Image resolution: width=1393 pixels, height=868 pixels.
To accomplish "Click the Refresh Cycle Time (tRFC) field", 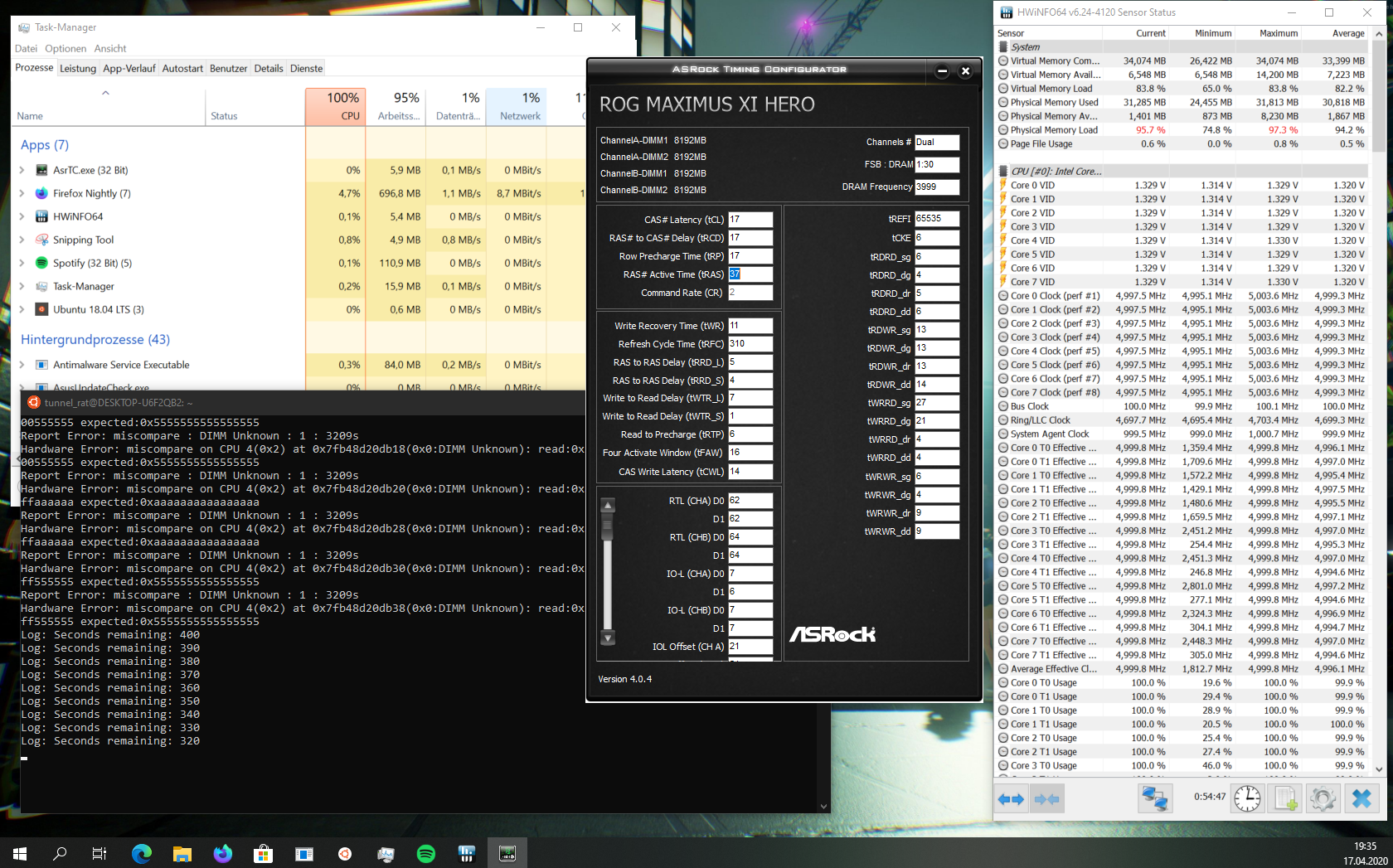I will coord(750,344).
